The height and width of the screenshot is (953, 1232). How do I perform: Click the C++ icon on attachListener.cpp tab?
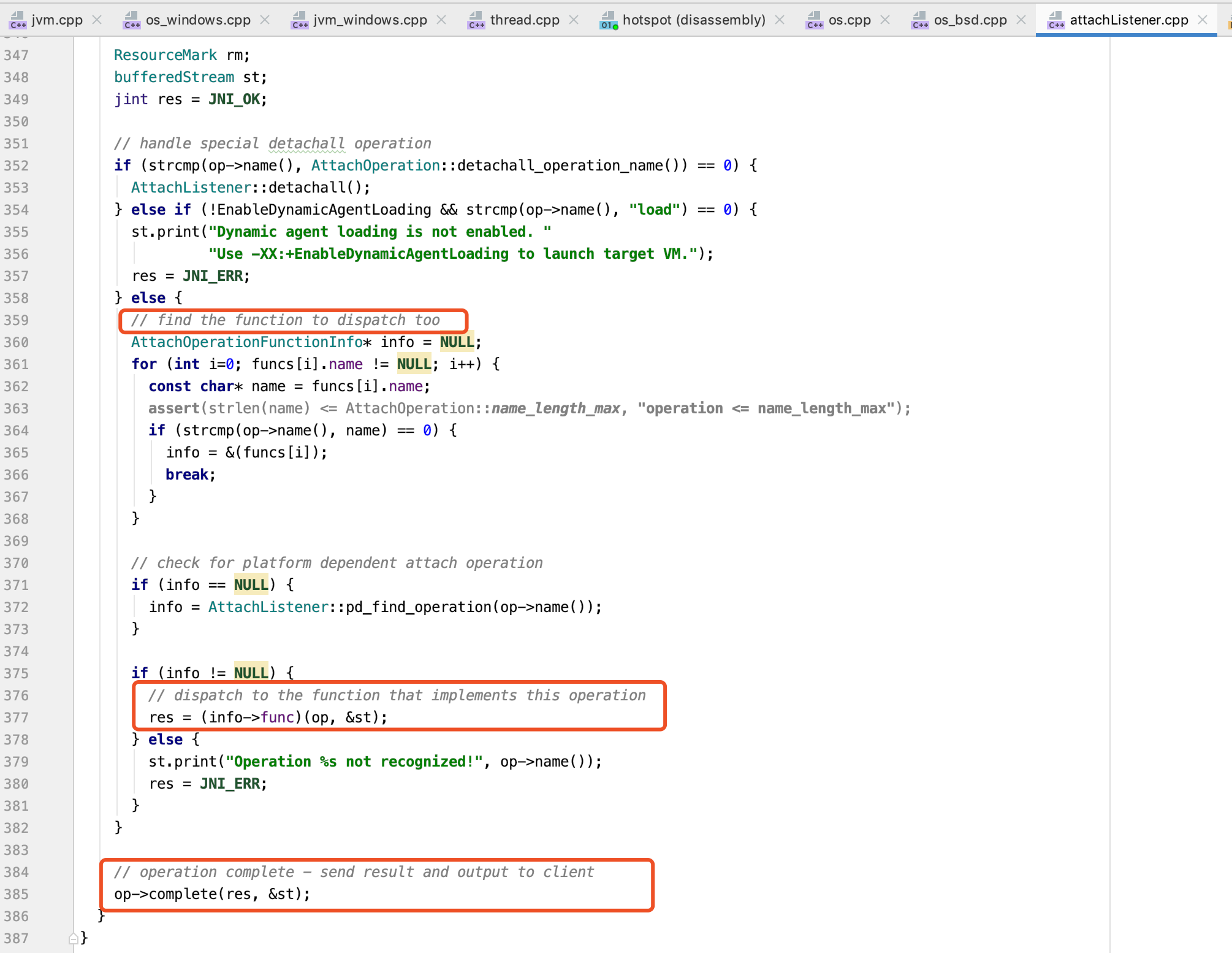(x=1056, y=20)
